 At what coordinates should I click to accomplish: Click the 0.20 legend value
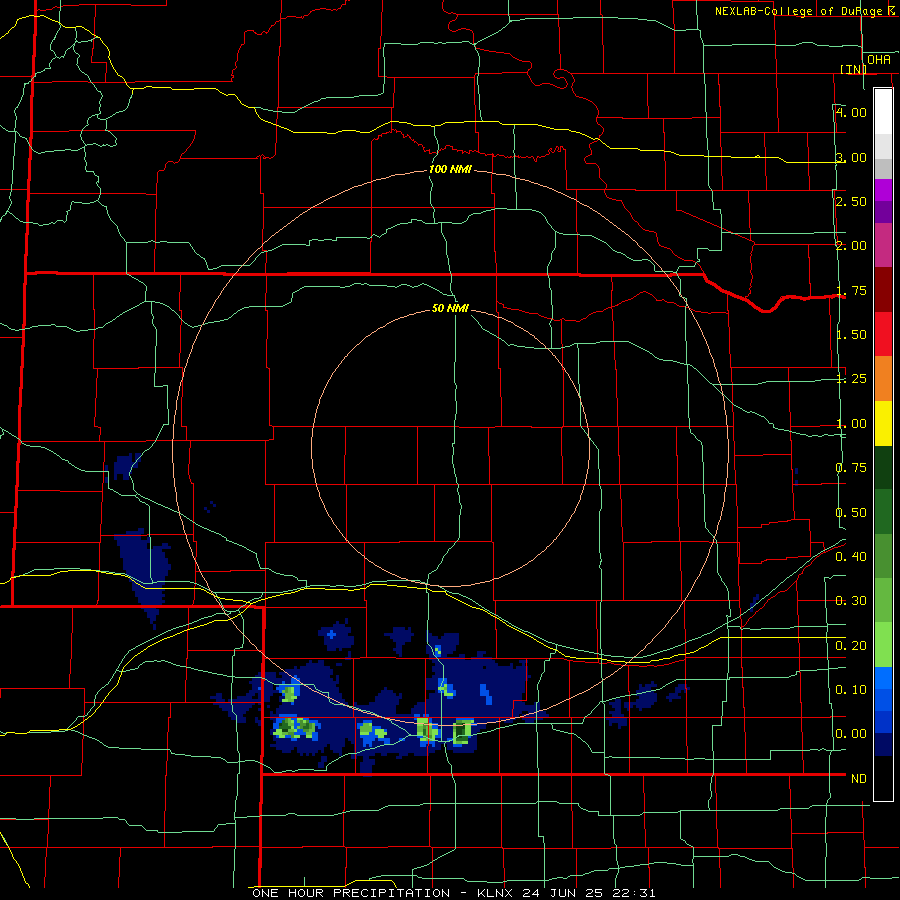851,645
